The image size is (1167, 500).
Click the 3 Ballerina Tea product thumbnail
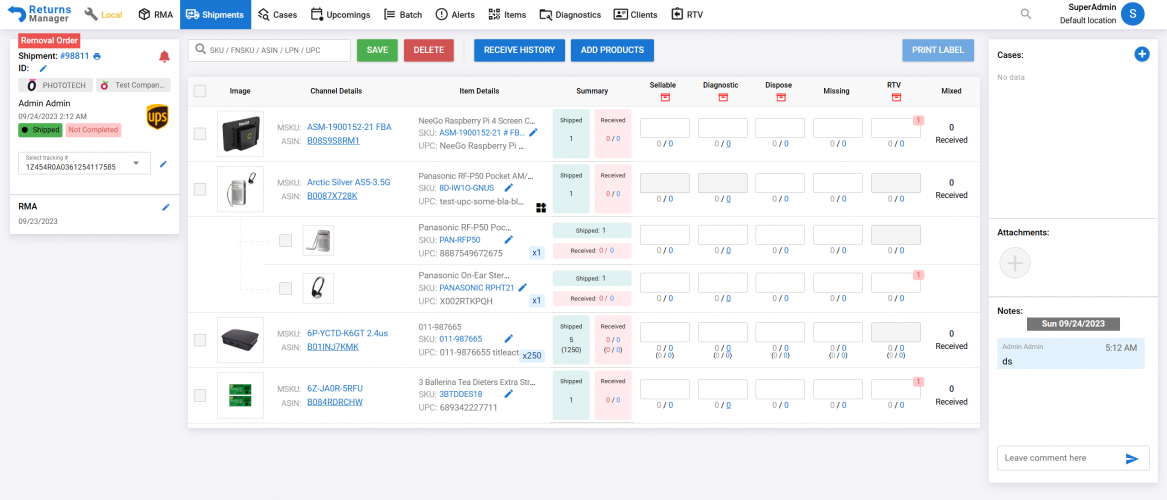pyautogui.click(x=240, y=395)
